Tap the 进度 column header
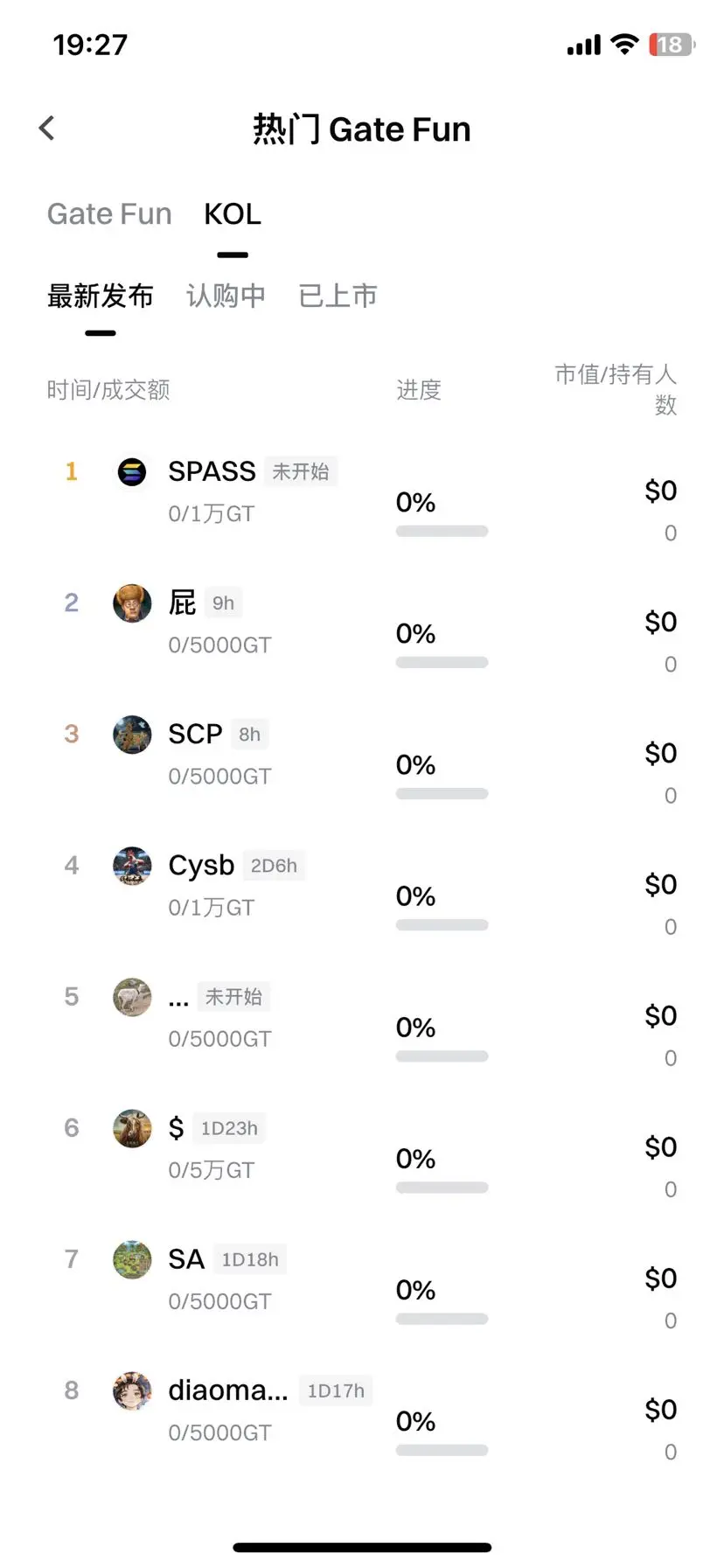The image size is (724, 1568). click(x=419, y=390)
